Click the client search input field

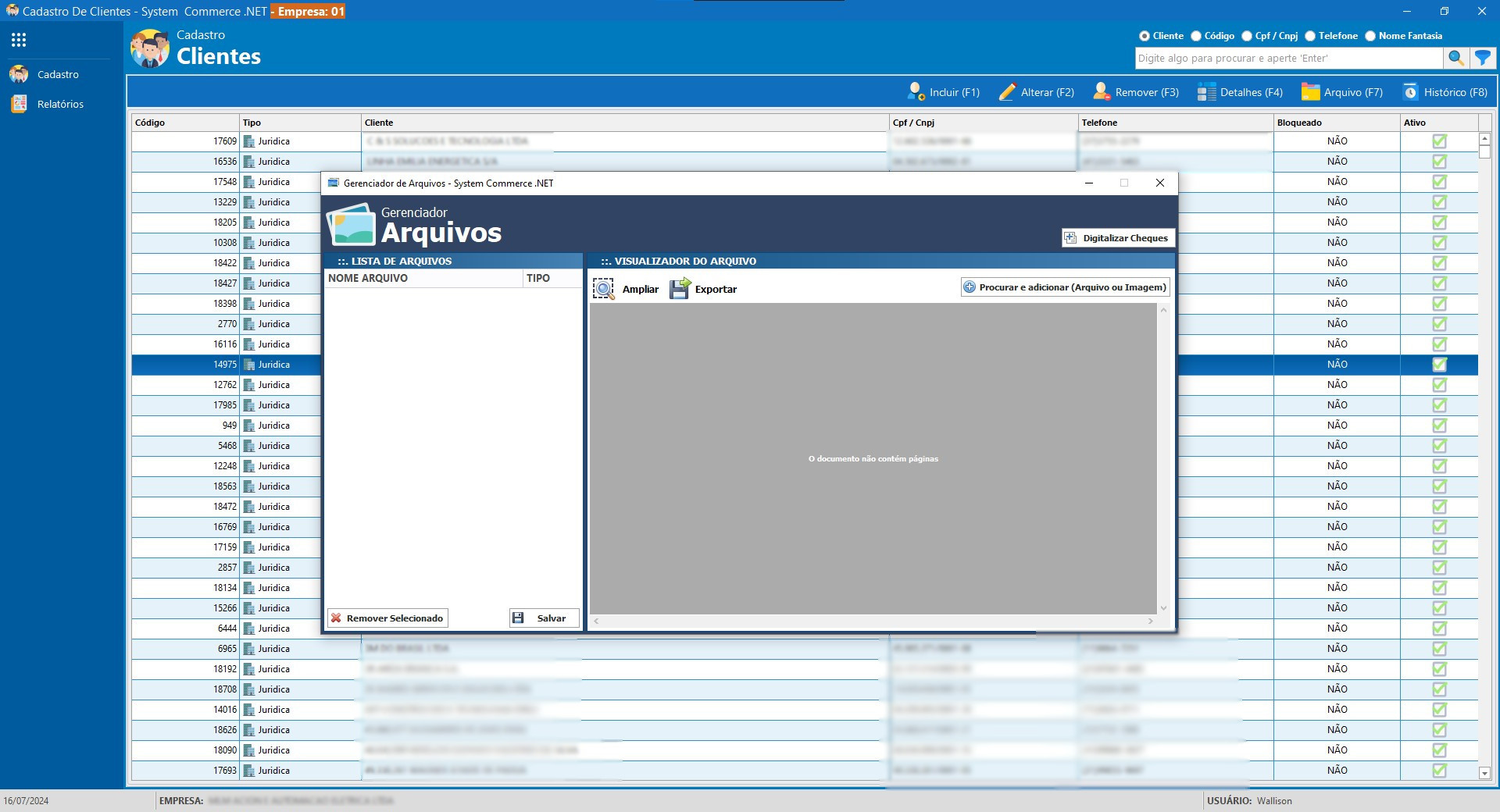1287,59
